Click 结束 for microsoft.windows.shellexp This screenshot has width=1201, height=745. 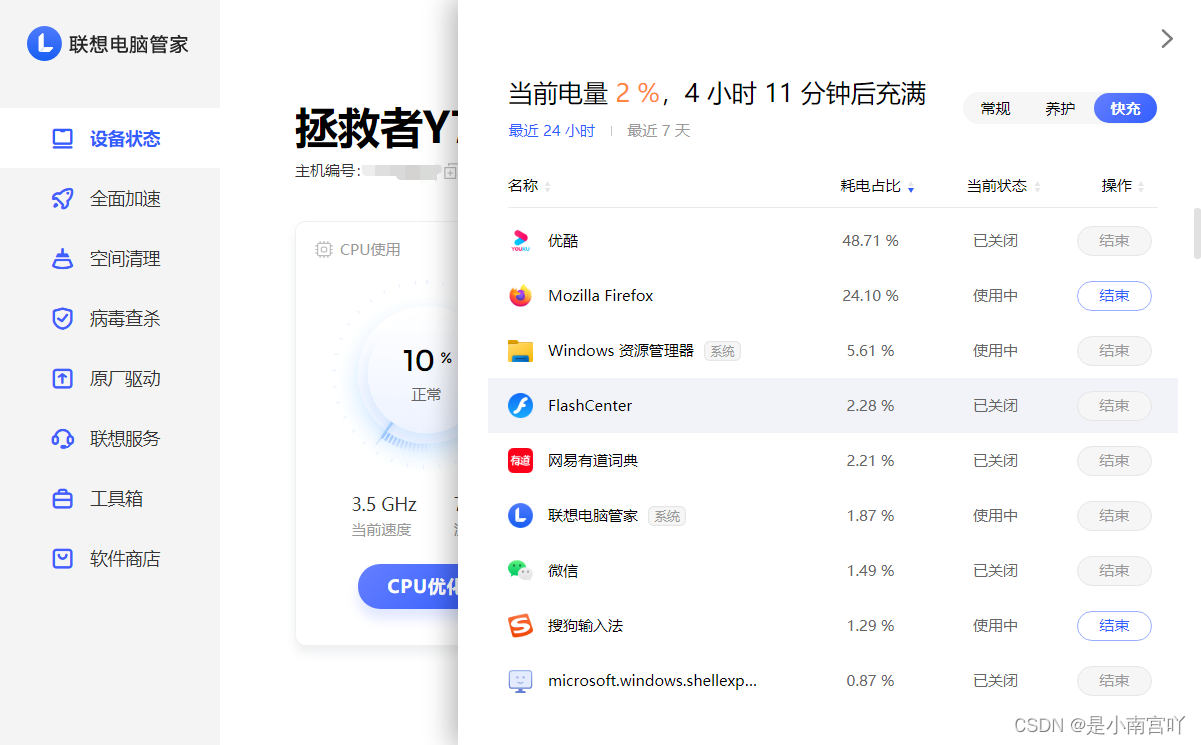(1114, 681)
